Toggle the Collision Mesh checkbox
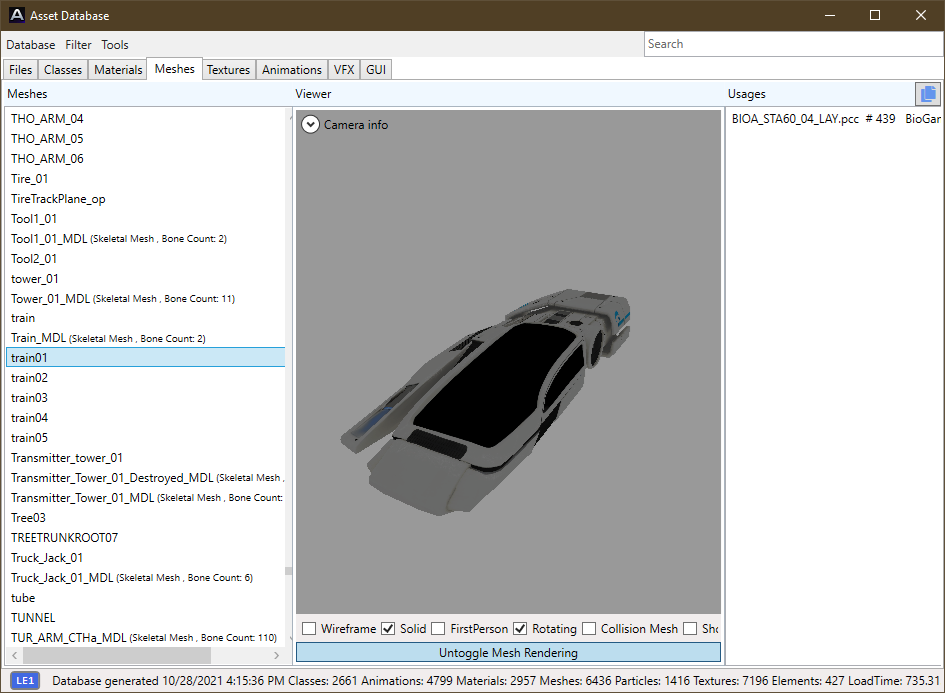 point(589,629)
